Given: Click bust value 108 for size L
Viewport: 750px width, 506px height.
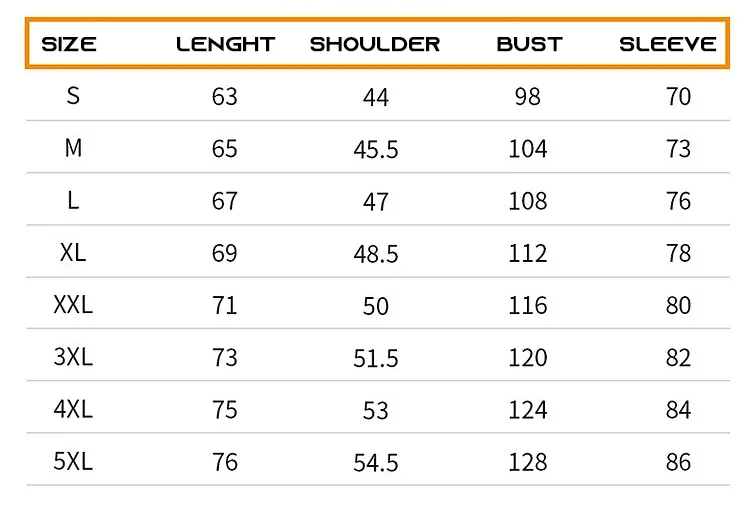Looking at the screenshot, I should (x=528, y=201).
